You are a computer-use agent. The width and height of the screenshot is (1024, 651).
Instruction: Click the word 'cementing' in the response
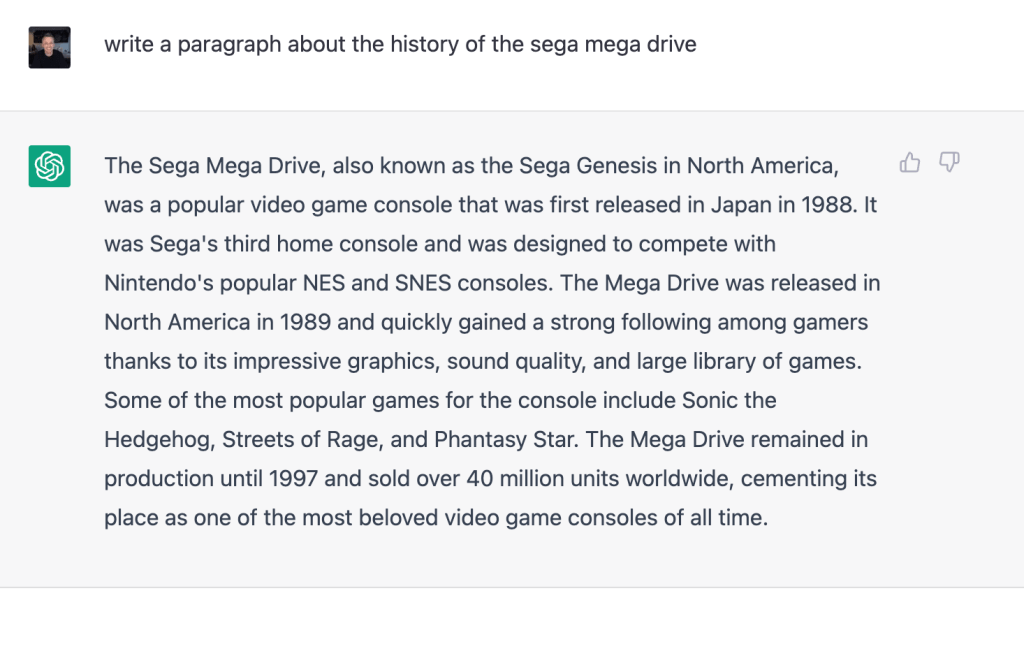[x=788, y=478]
